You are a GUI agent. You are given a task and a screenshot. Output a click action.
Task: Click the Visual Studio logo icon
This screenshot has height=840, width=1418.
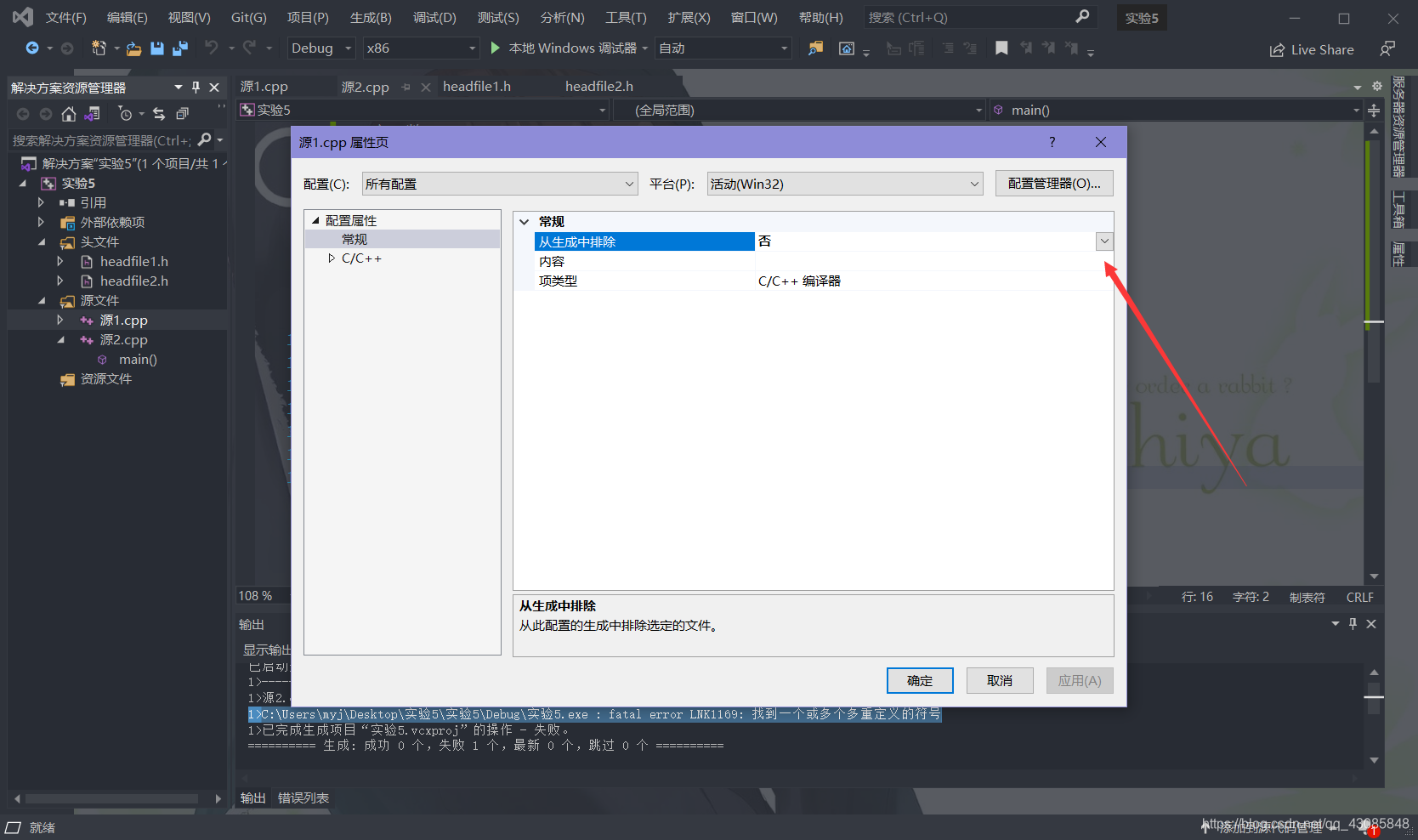(23, 17)
